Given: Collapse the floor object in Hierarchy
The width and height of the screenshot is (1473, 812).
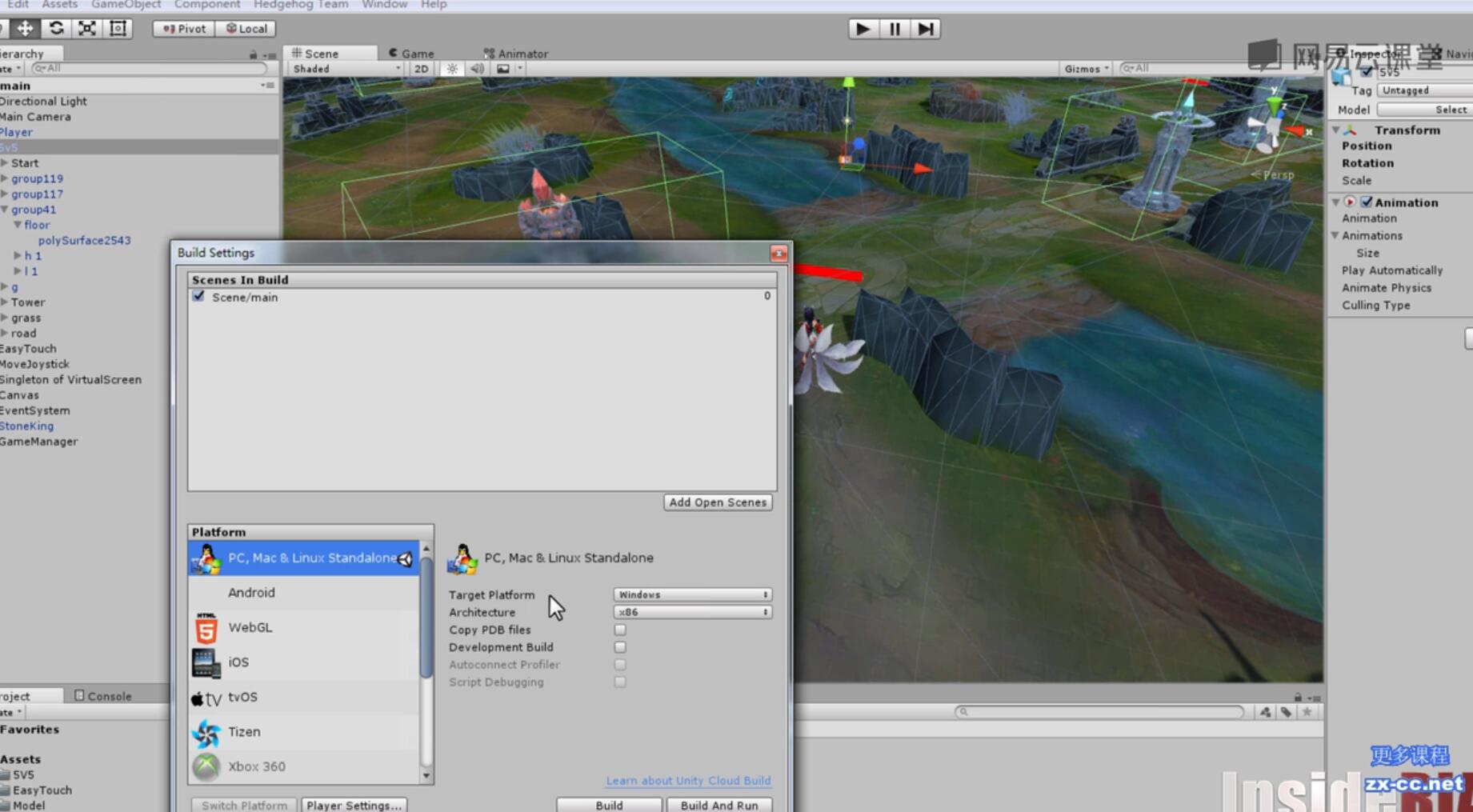Looking at the screenshot, I should click(18, 225).
